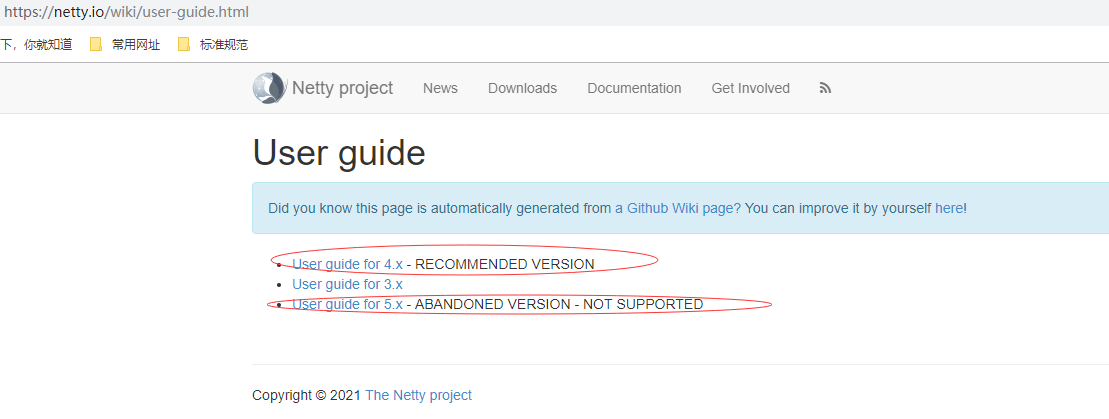Open the Get Involved menu
Screen dimensions: 1109x419
click(750, 88)
